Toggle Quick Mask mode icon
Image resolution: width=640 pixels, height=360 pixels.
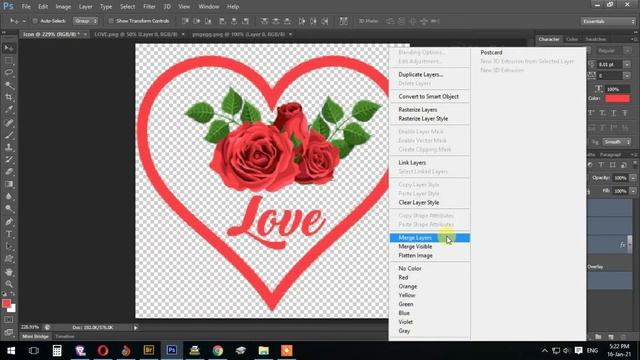click(9, 320)
